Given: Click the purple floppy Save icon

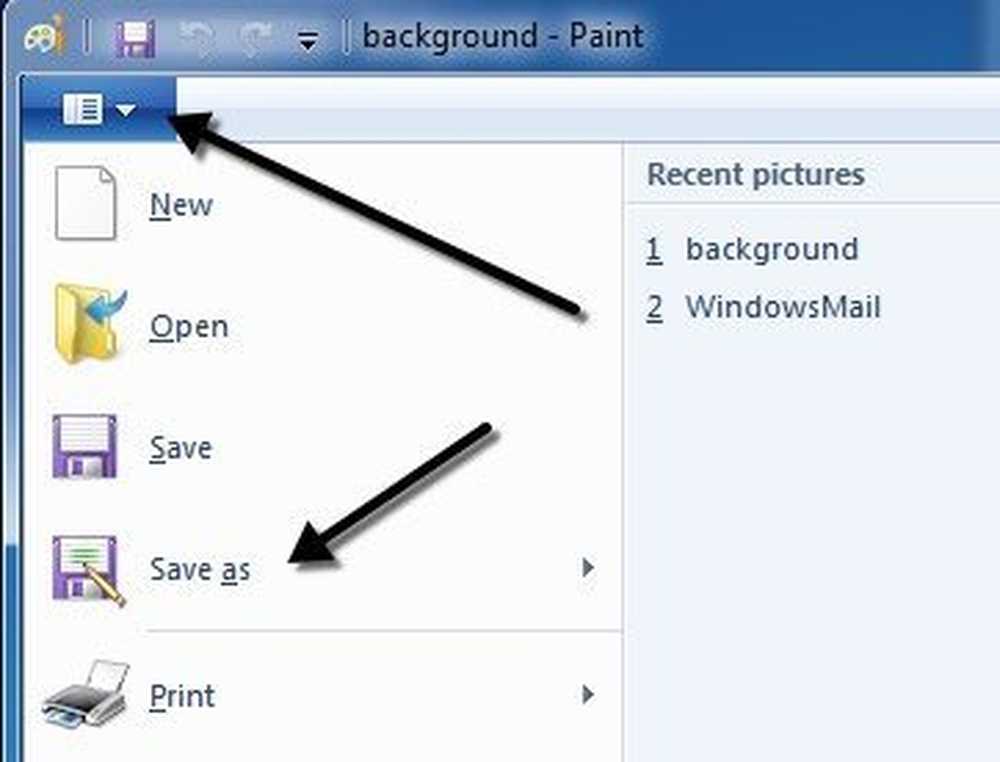Looking at the screenshot, I should pyautogui.click(x=84, y=446).
